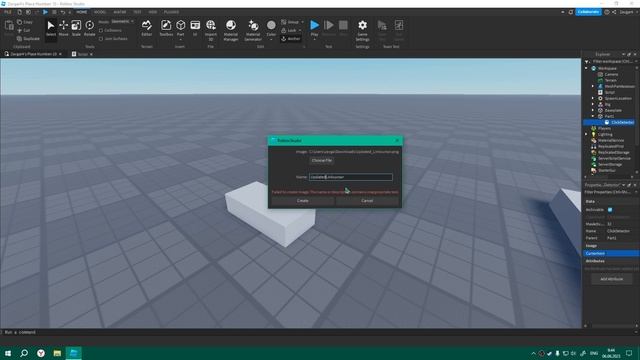640x360 pixels.
Task: Select ClickDetector in the Explorer
Action: 622,122
